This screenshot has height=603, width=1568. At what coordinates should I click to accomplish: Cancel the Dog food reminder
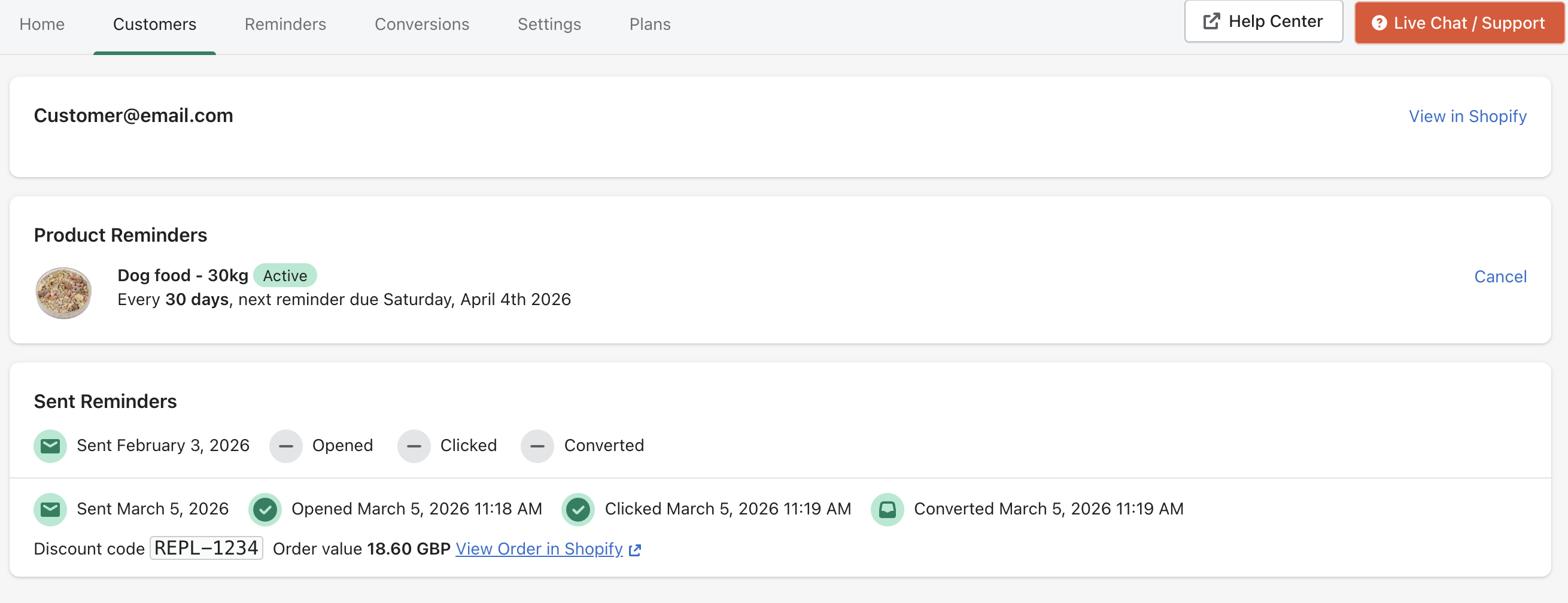click(x=1500, y=277)
